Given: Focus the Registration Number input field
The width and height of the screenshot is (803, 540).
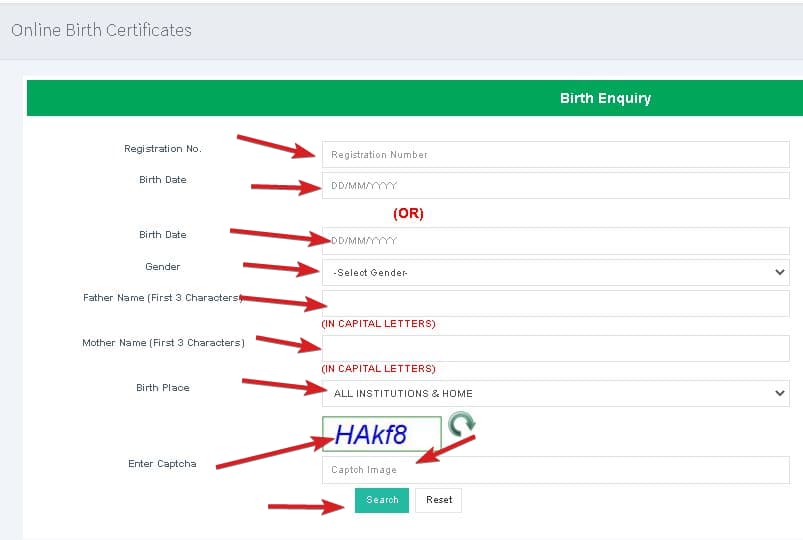Looking at the screenshot, I should pyautogui.click(x=555, y=155).
